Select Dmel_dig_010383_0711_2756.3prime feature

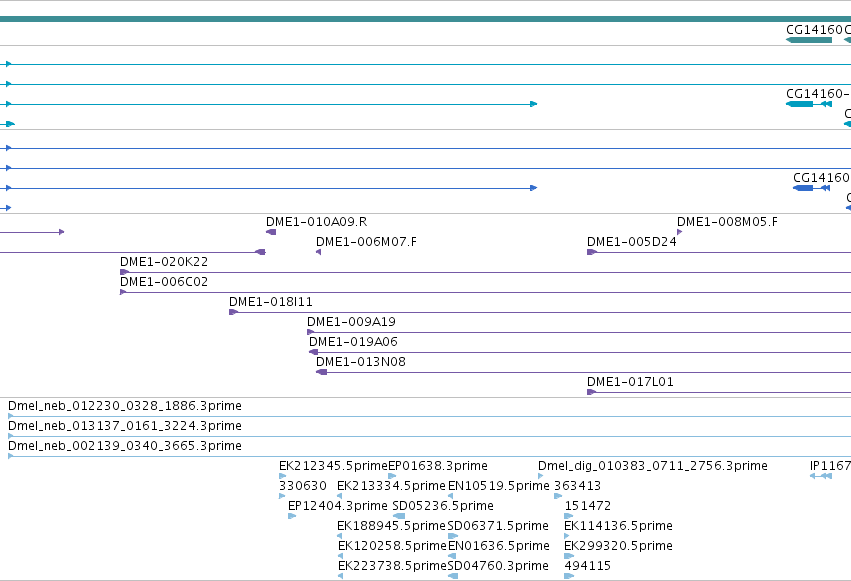tap(653, 466)
